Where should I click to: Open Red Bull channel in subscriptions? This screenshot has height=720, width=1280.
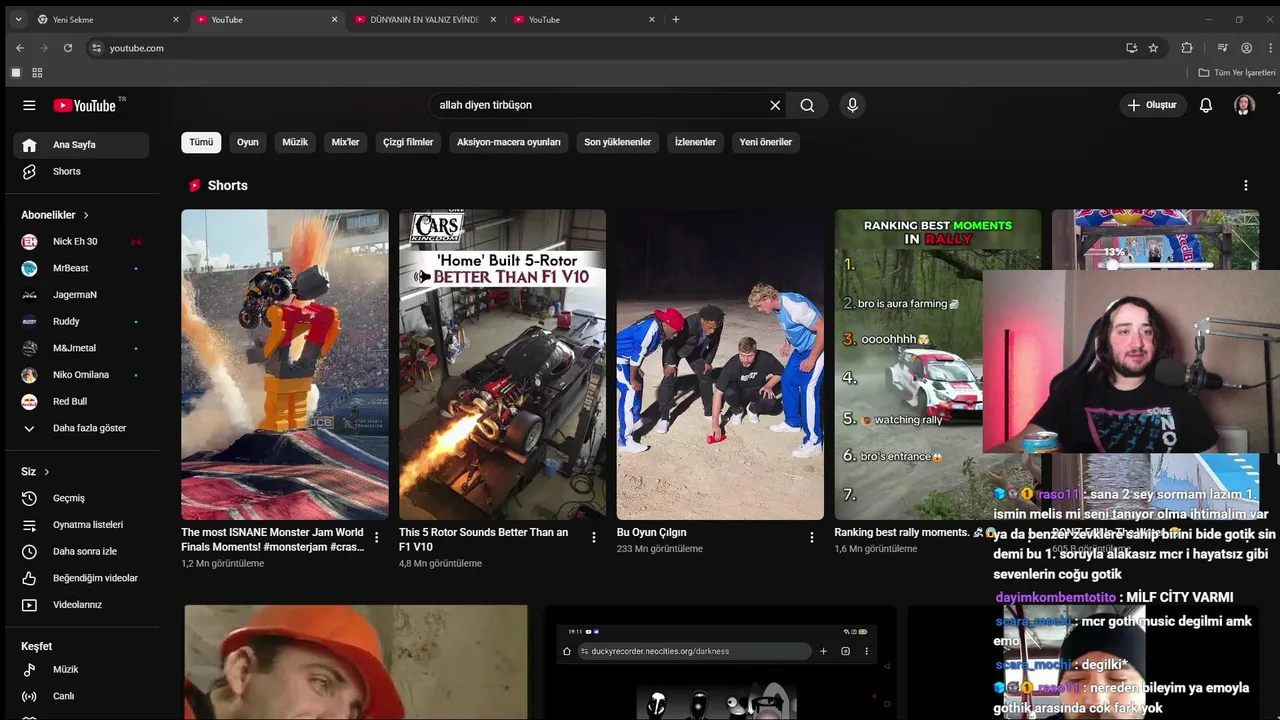(x=81, y=401)
